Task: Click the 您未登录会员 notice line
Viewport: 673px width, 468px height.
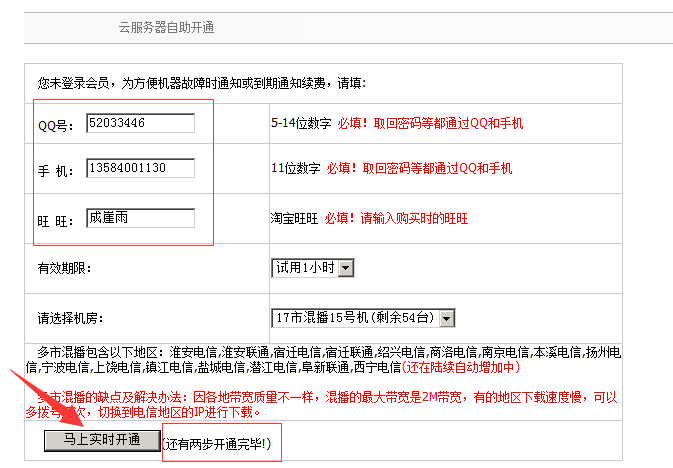Action: pos(202,83)
